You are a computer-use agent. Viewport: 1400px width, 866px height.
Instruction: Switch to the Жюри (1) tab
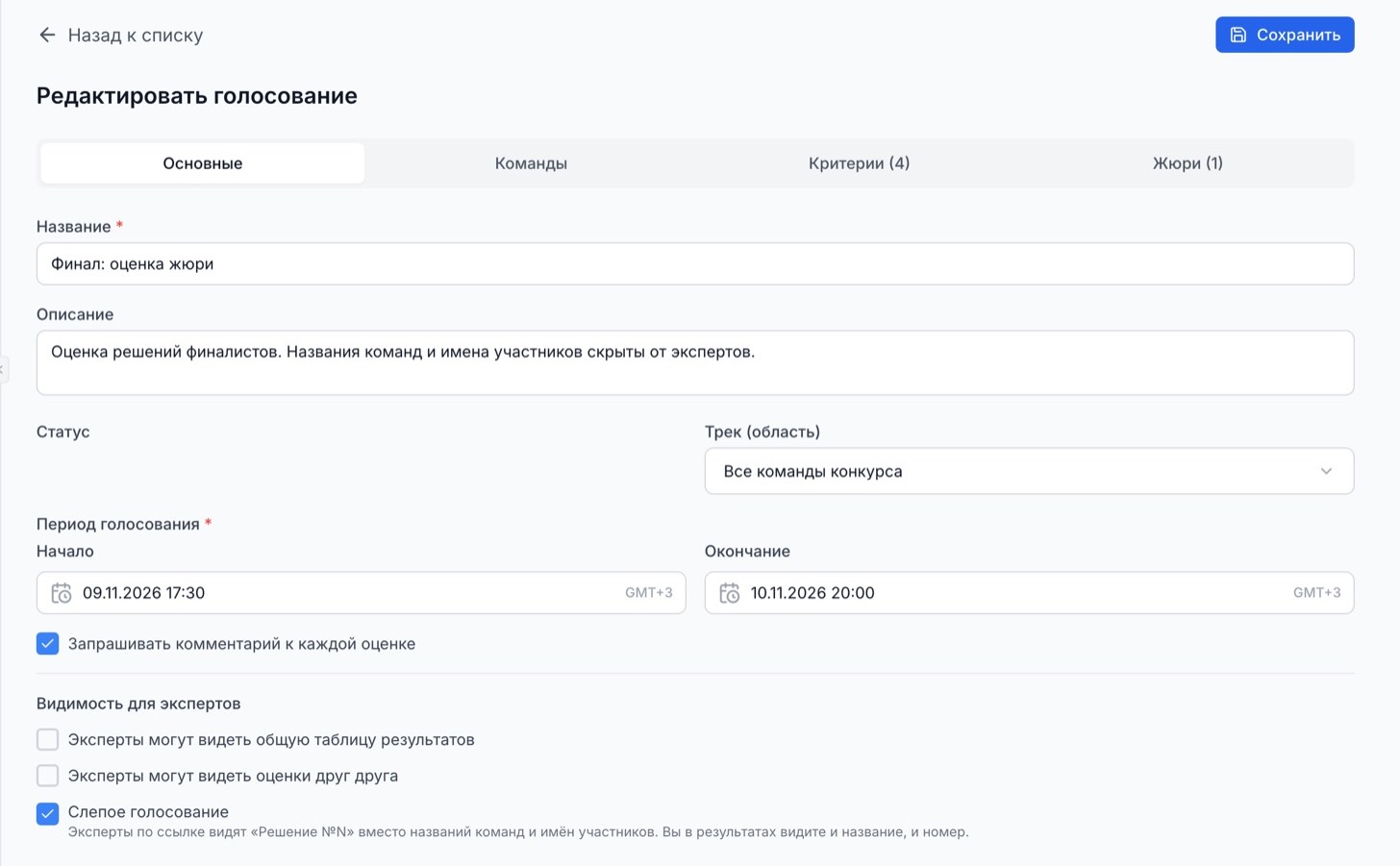click(x=1187, y=163)
